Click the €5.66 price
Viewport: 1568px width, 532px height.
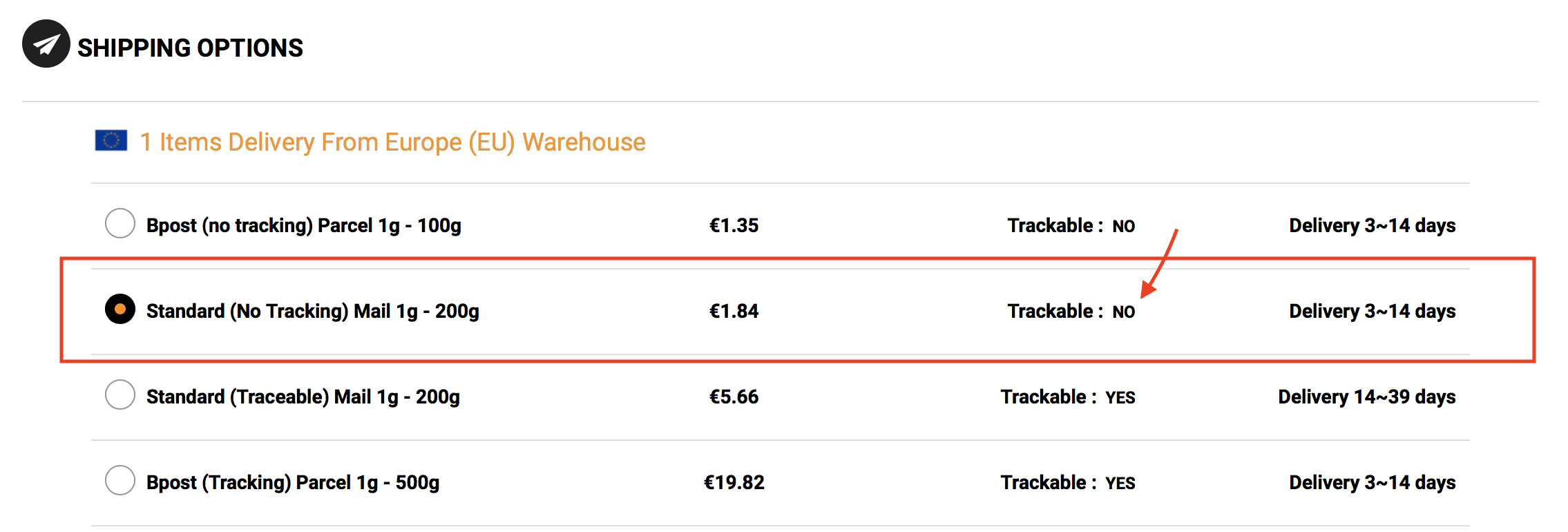tap(734, 397)
